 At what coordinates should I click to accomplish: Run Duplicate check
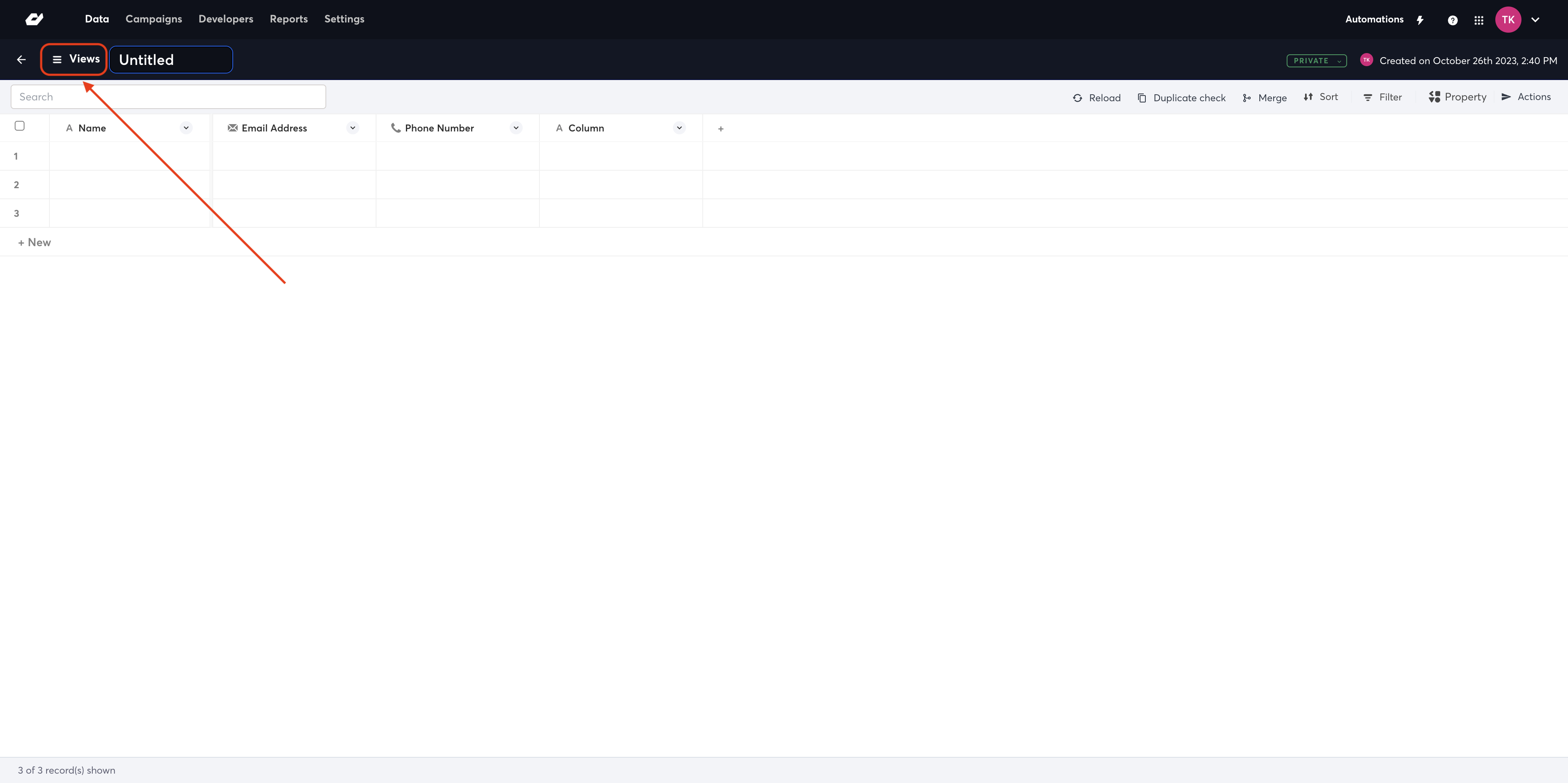coord(1181,98)
